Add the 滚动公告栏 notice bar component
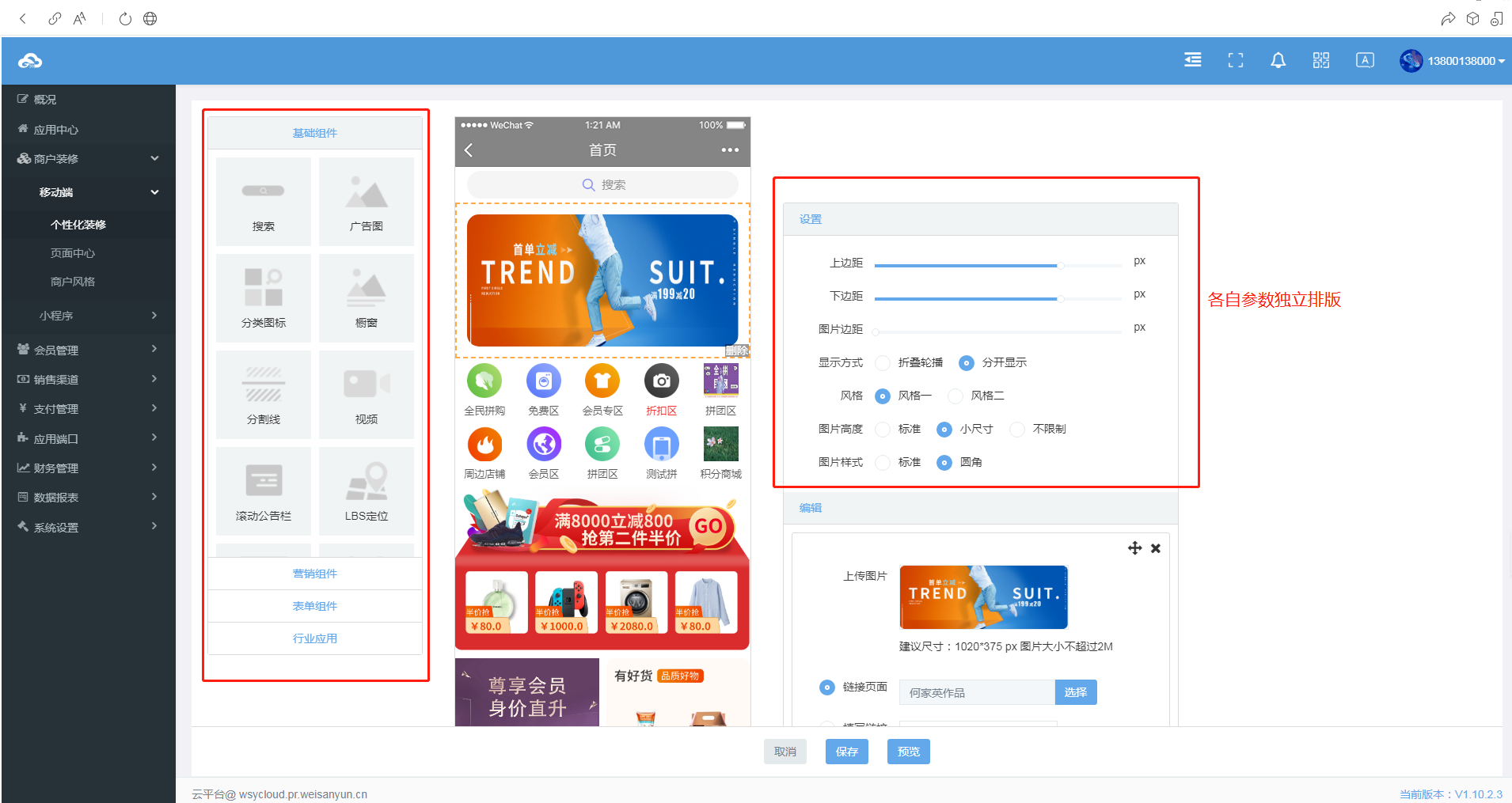 point(264,491)
